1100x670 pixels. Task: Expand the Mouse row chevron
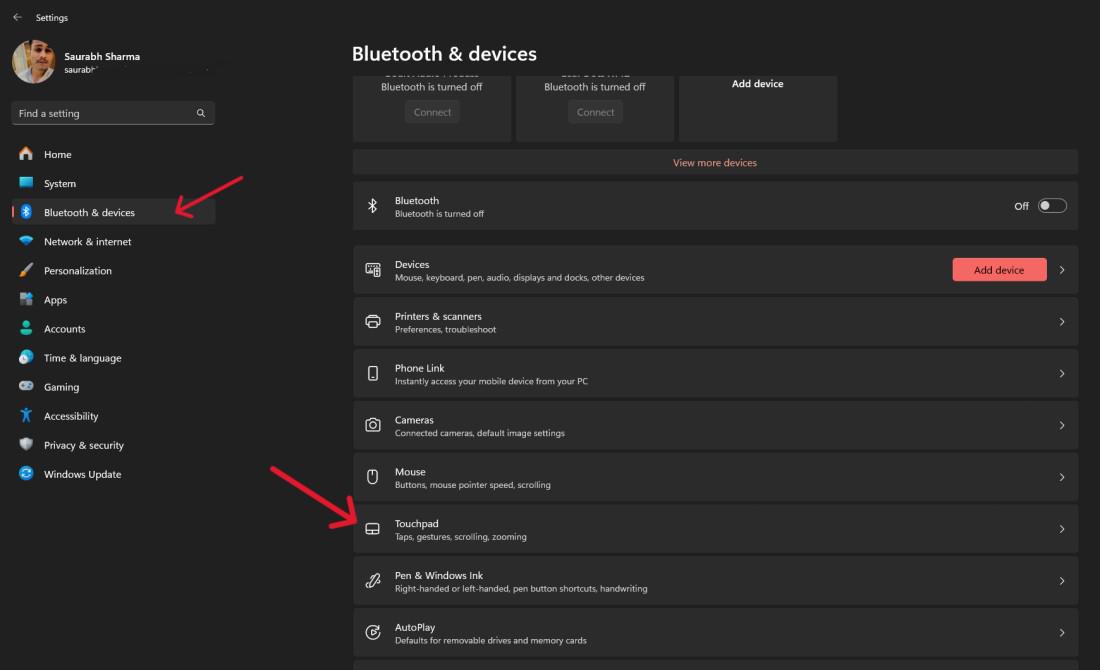point(1062,477)
